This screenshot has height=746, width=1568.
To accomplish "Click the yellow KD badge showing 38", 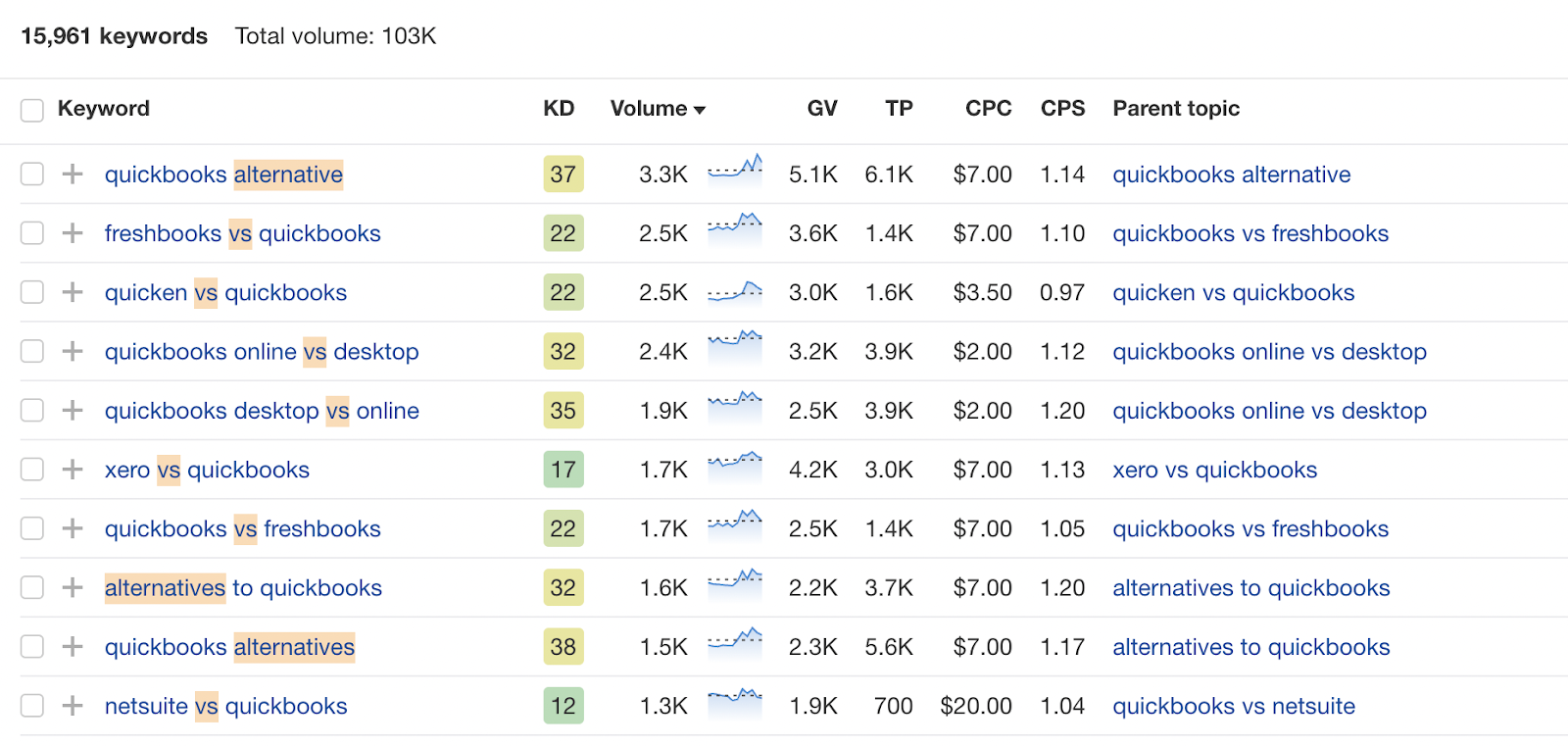I will tap(563, 647).
